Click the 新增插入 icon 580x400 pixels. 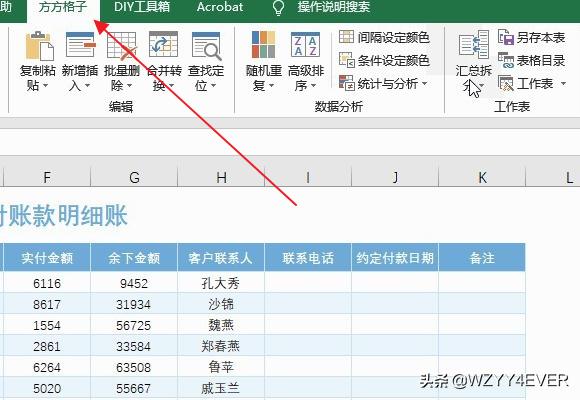(x=80, y=45)
